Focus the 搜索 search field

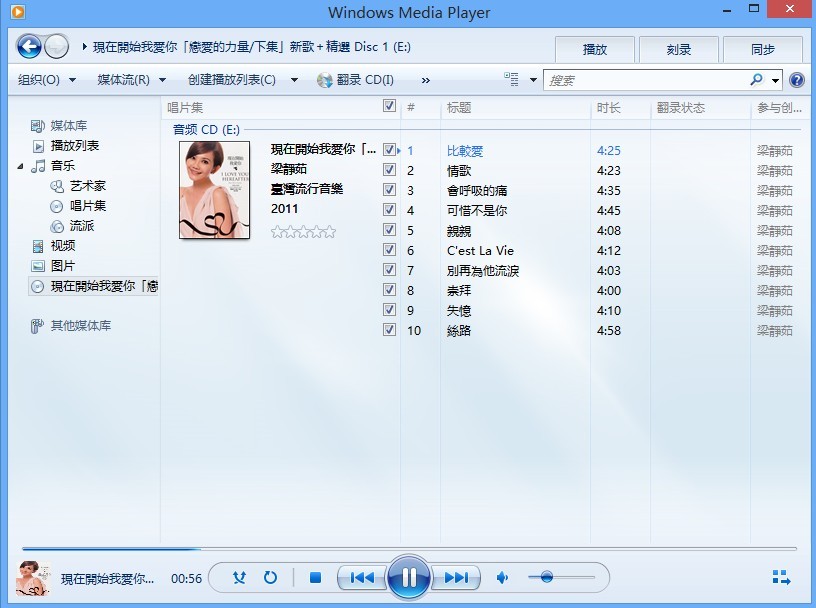645,80
